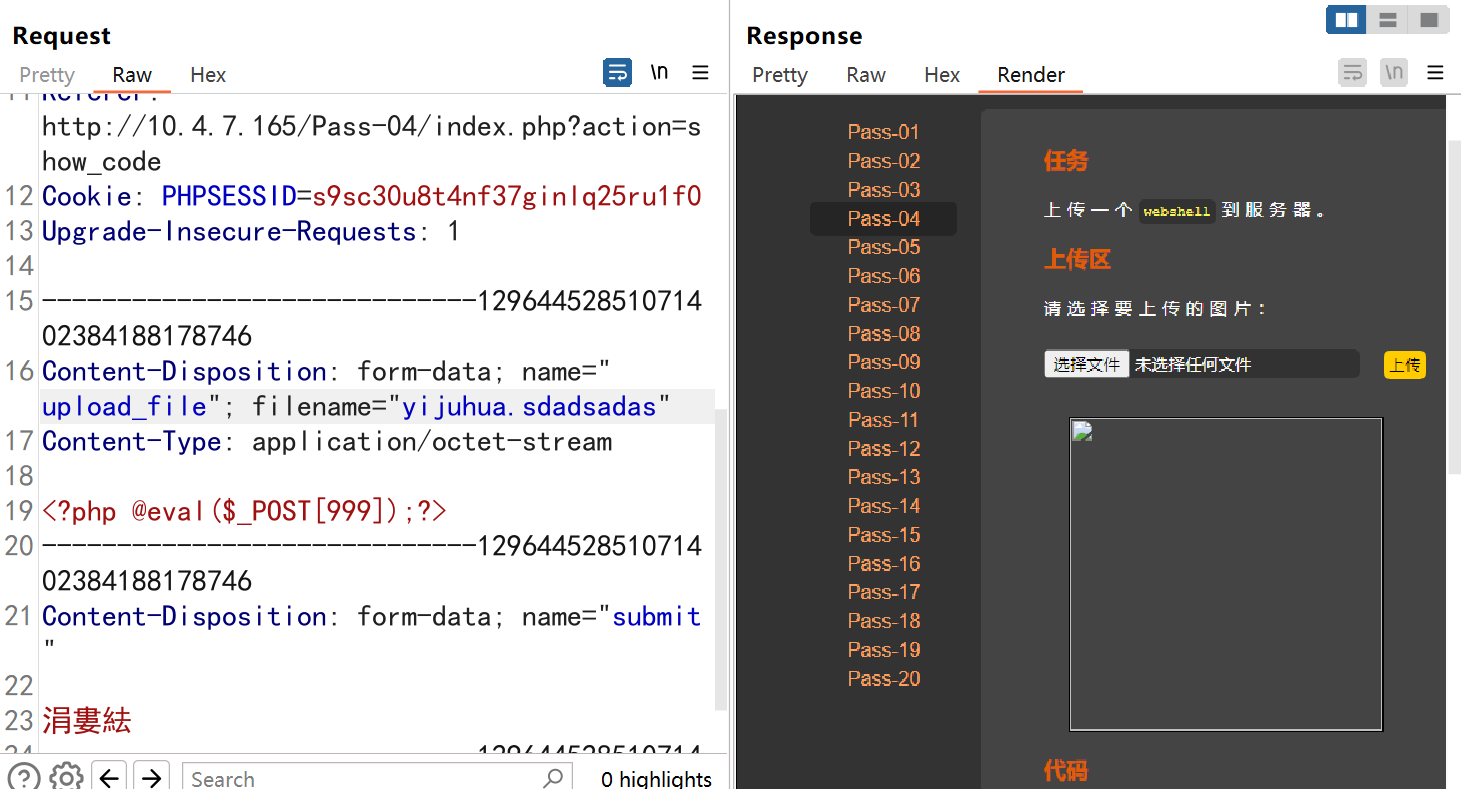Click the broken image placeholder icon
The width and height of the screenshot is (1461, 789).
pos(1083,431)
